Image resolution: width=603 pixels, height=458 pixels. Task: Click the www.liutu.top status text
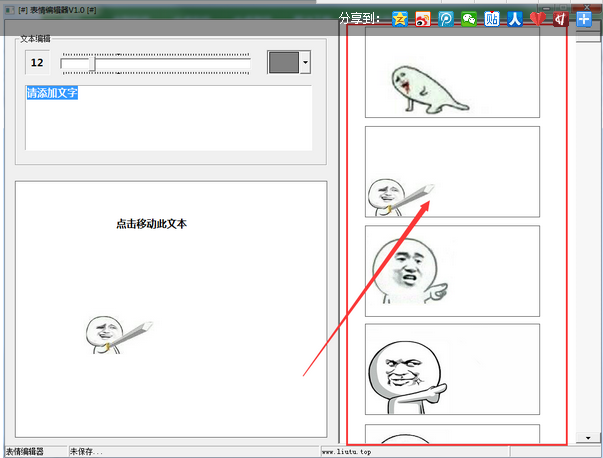coord(346,452)
